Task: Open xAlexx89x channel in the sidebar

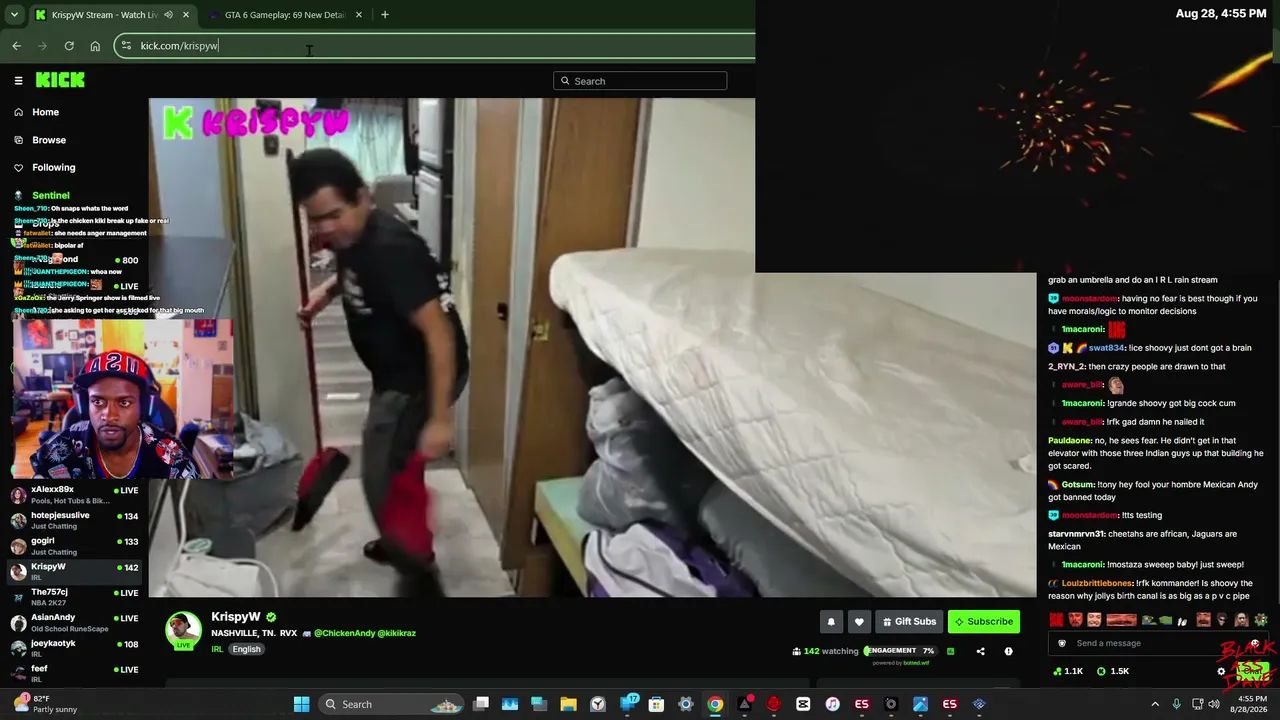Action: point(75,495)
